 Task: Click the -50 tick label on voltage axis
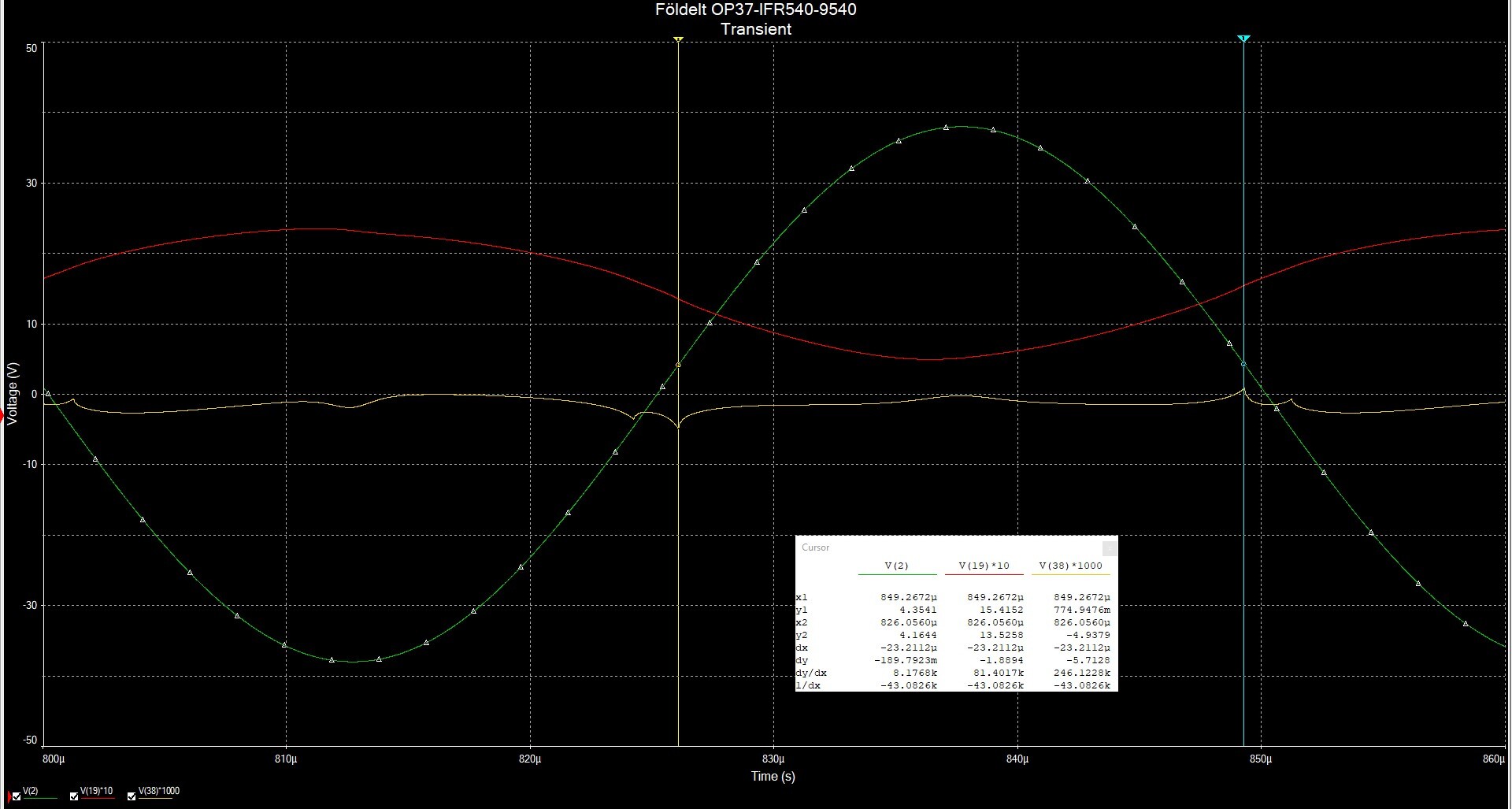pos(29,740)
